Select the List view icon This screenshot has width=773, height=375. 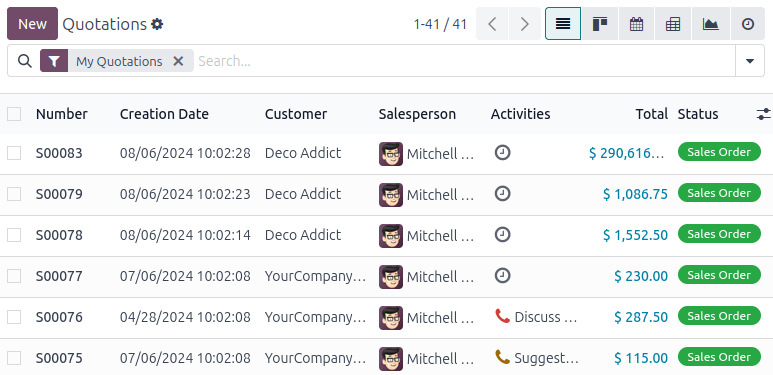pos(563,24)
